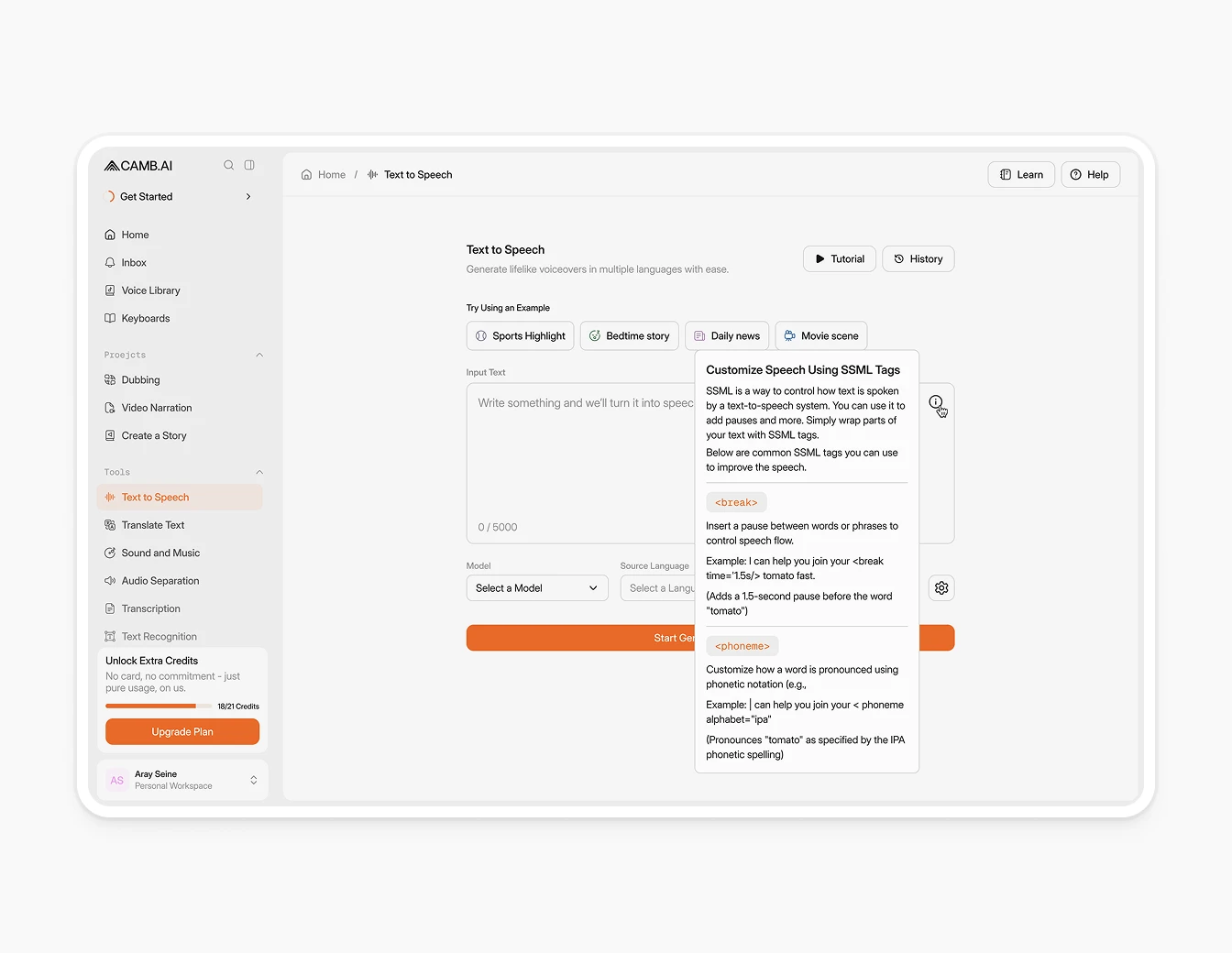1232x953 pixels.
Task: Click Home in the breadcrumb
Action: coord(331,175)
